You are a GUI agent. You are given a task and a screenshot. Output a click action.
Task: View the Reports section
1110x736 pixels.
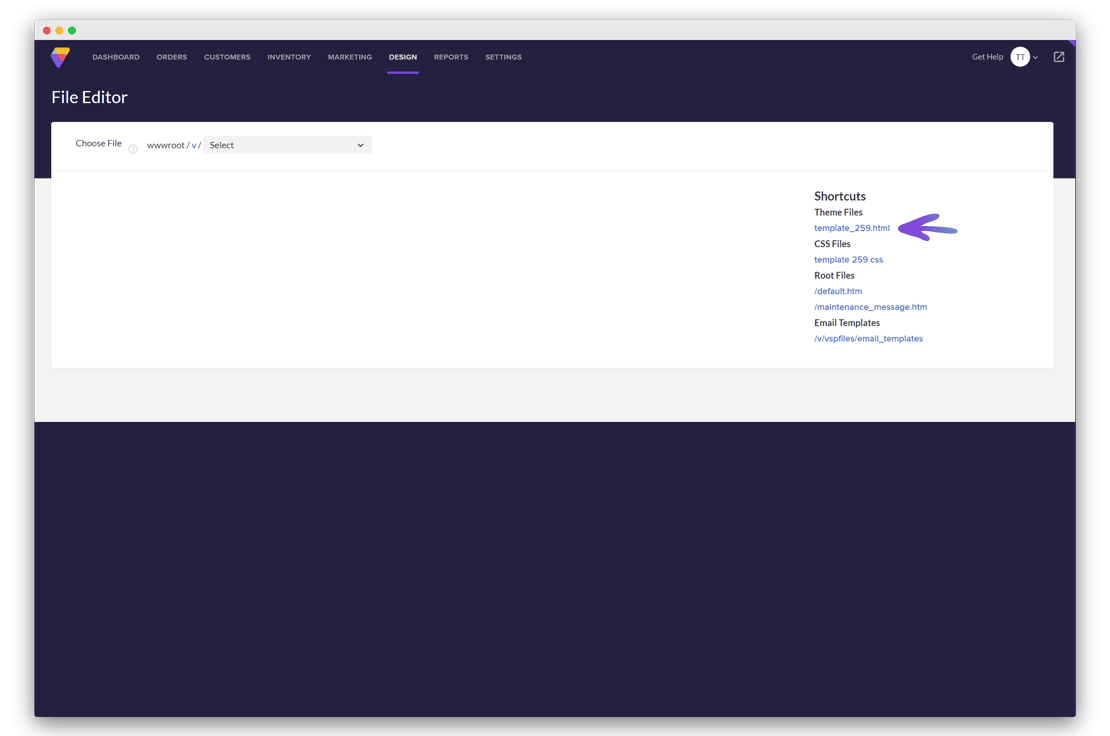click(450, 57)
